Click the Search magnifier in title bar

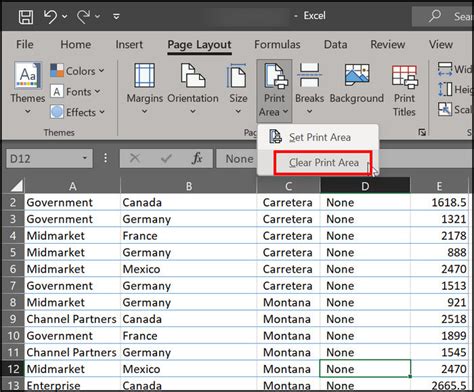point(434,16)
